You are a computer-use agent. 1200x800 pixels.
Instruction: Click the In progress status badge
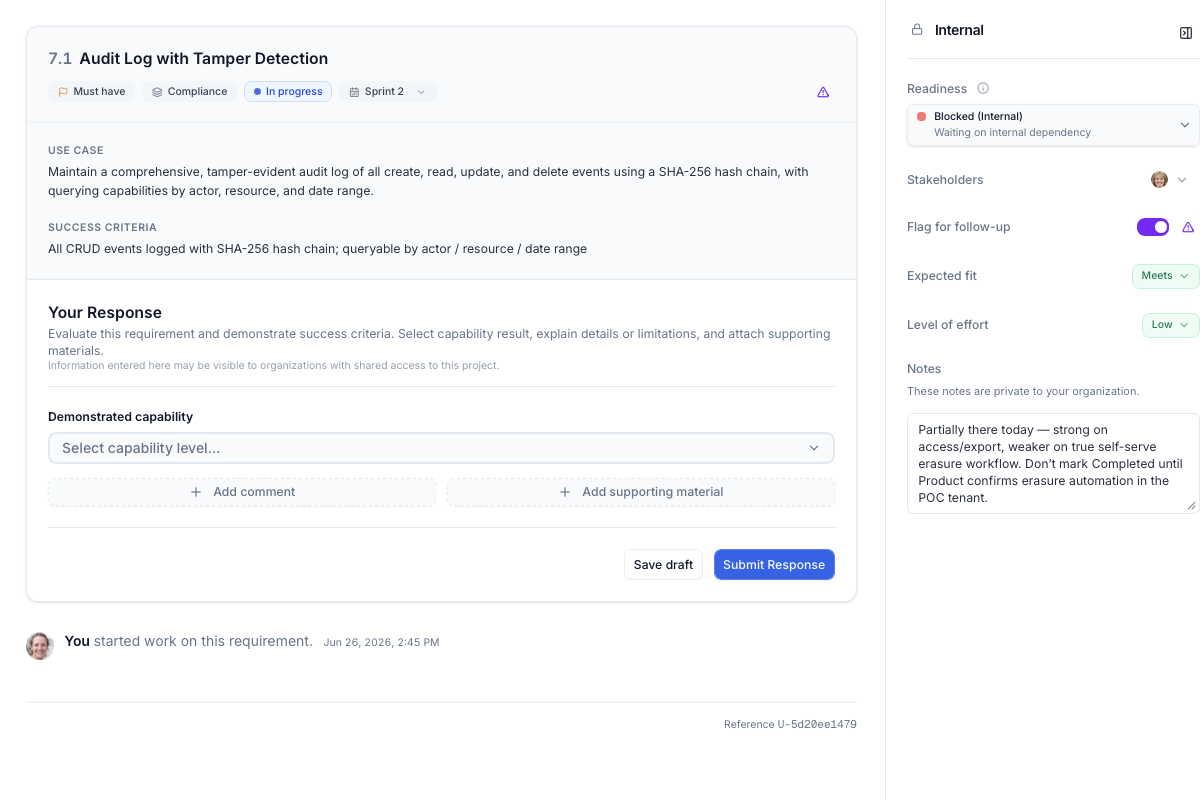coord(288,92)
